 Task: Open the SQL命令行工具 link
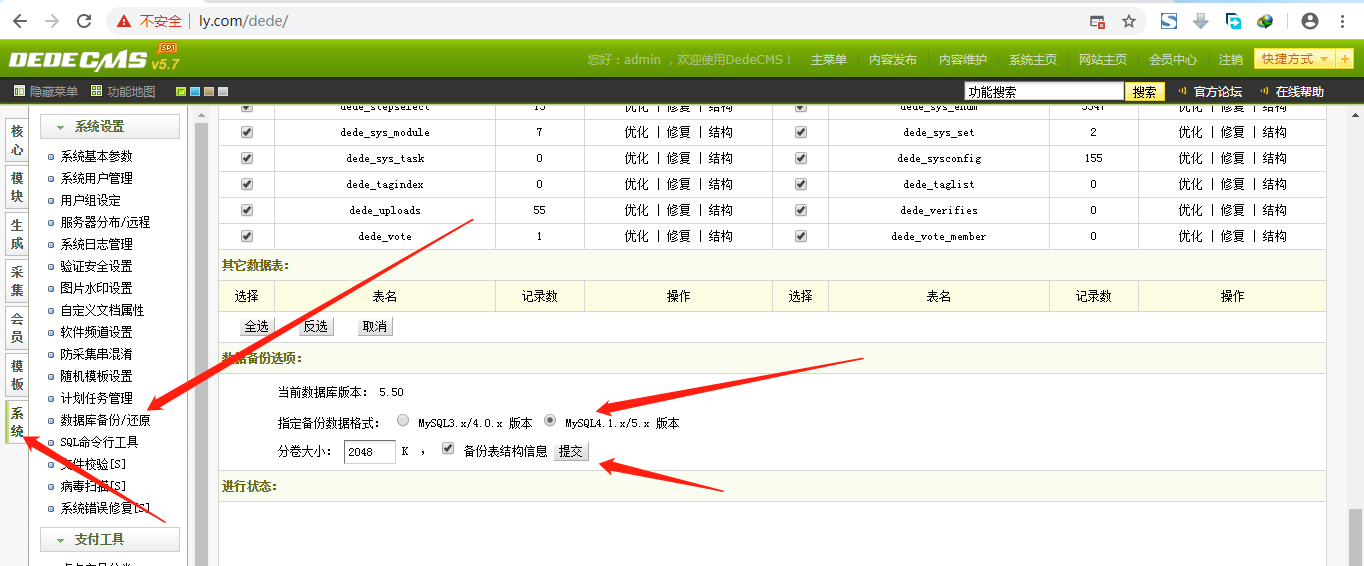(99, 442)
